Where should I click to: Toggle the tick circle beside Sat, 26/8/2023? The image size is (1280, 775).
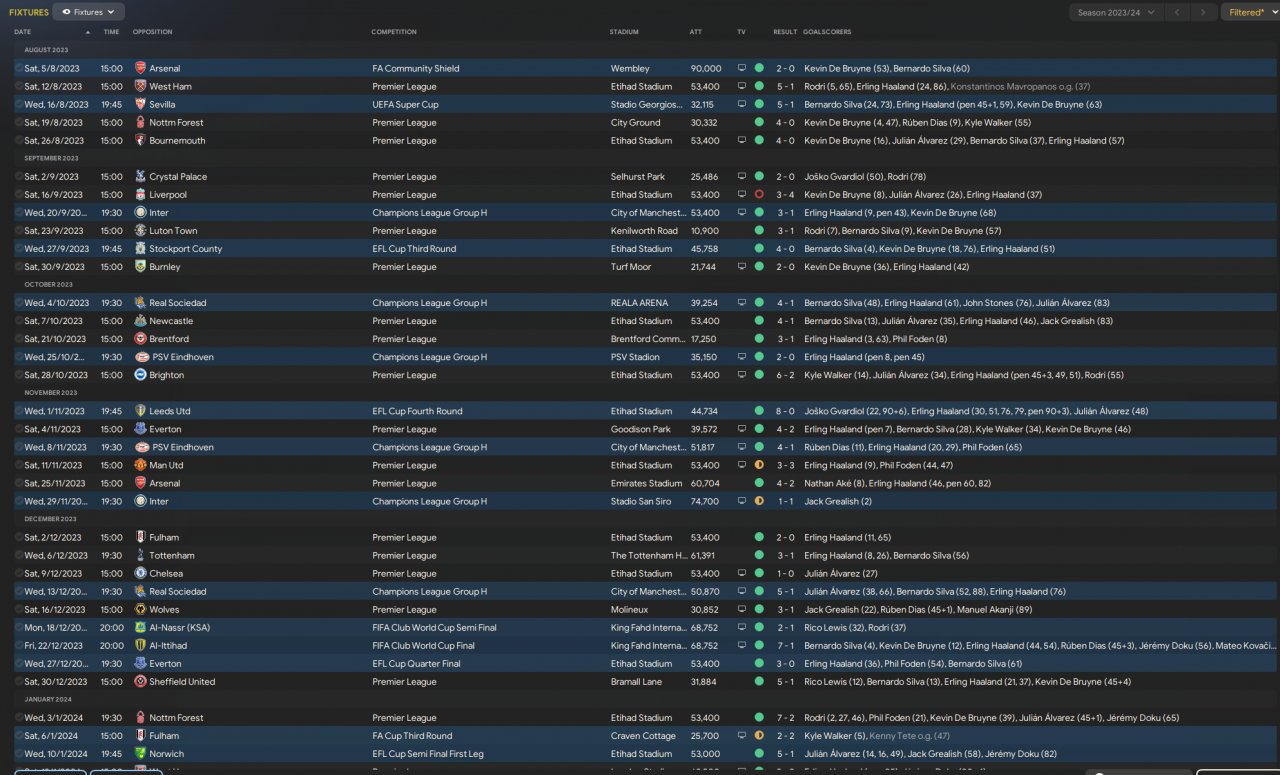[18, 141]
